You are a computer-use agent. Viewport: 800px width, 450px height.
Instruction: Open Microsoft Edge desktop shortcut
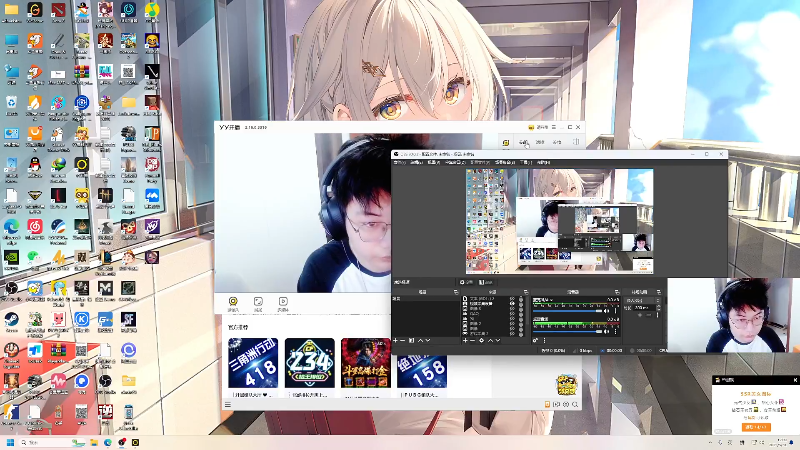point(11,226)
